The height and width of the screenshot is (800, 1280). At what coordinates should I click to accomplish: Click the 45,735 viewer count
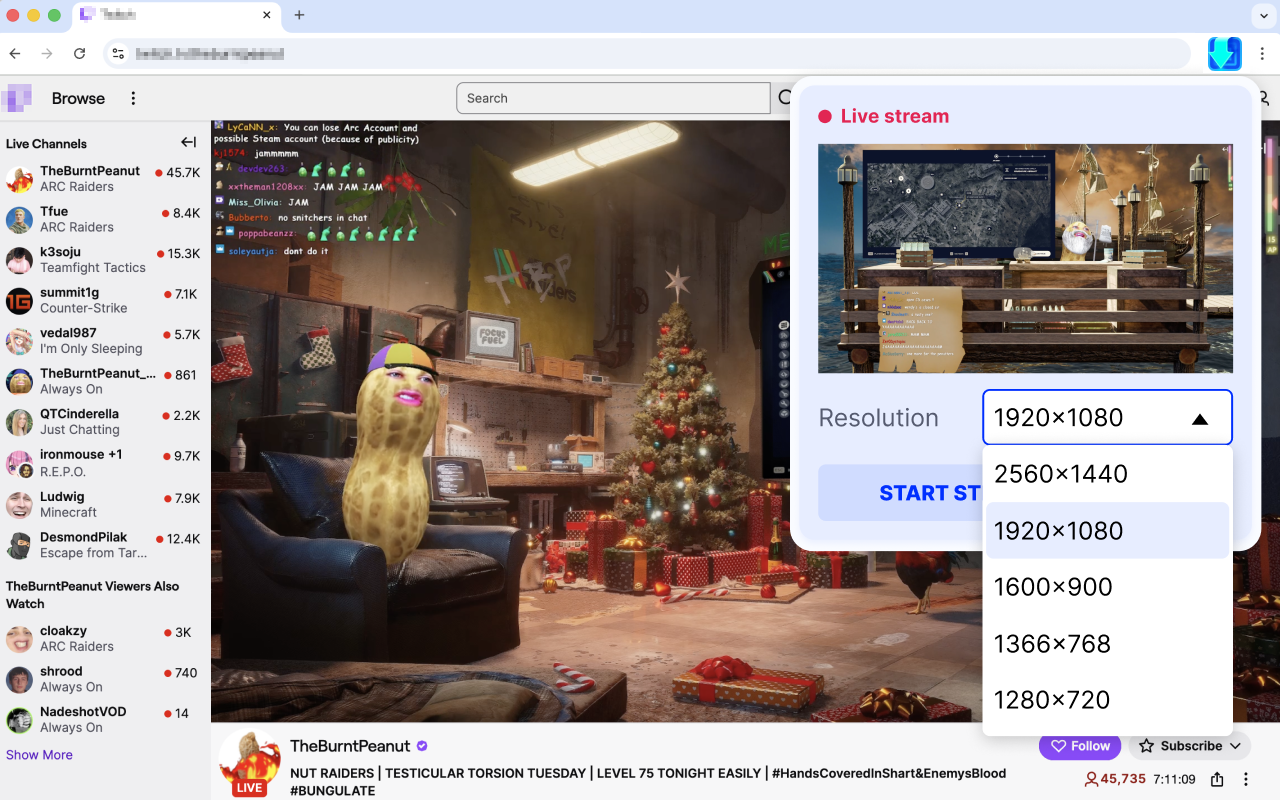(x=1115, y=779)
